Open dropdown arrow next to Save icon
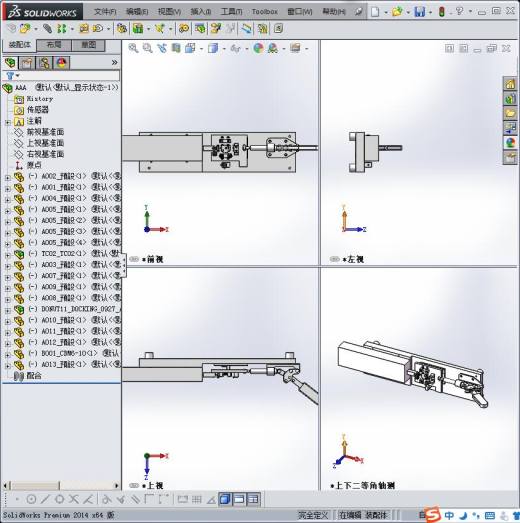 pos(430,12)
